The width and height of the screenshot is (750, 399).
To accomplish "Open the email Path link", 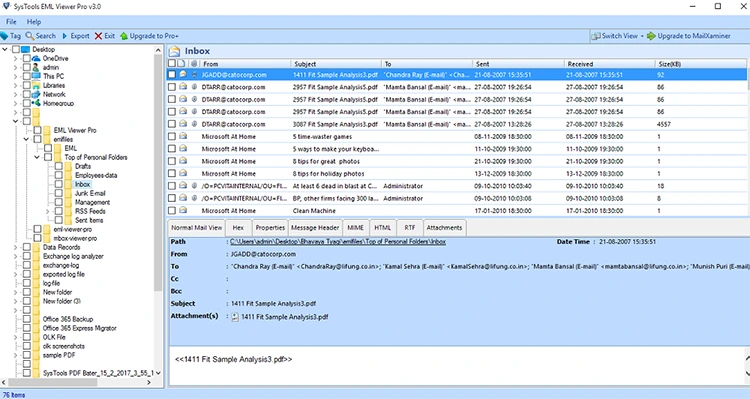I will [x=338, y=242].
